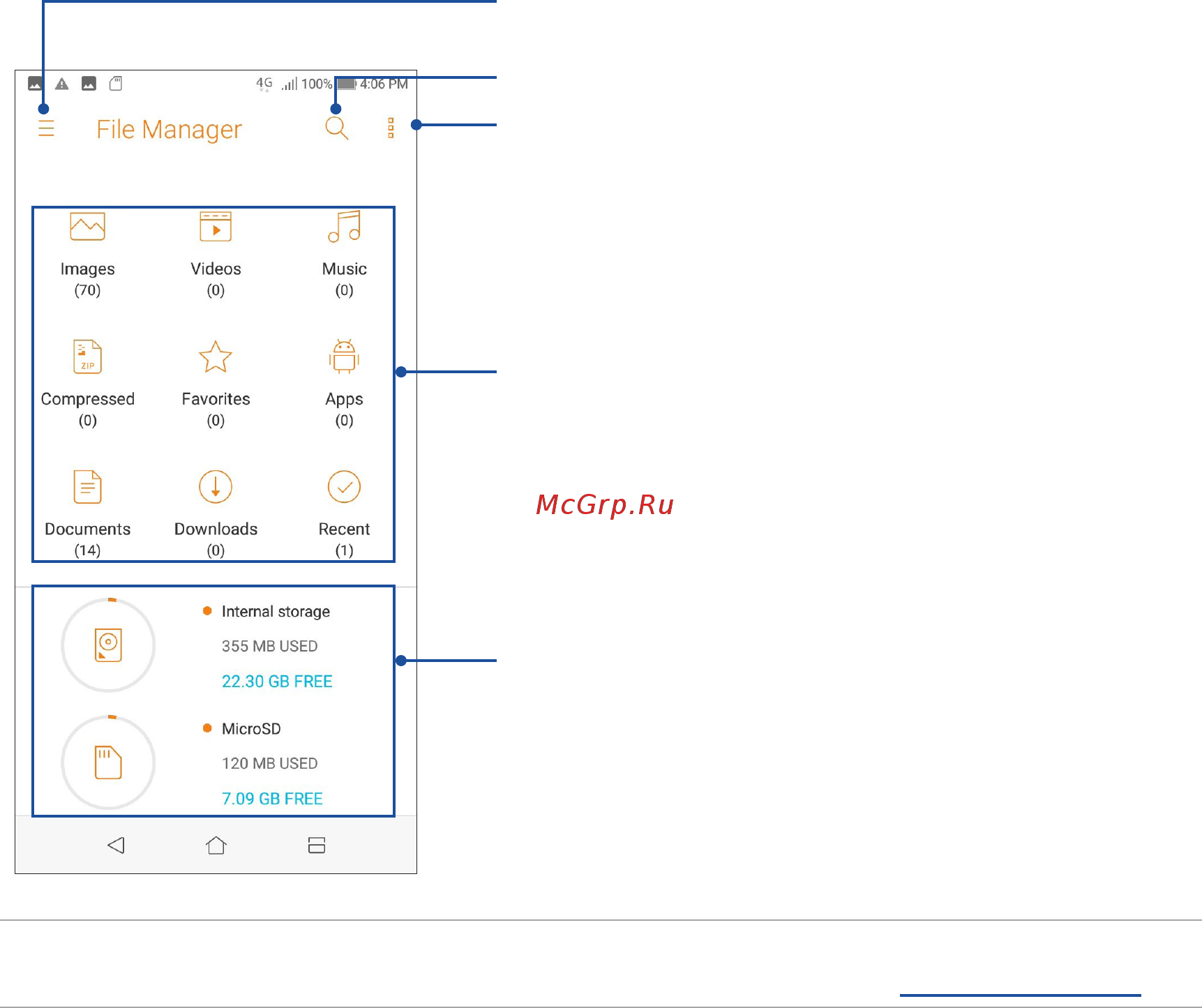Tap the SD card status bar icon
Screen dimensions: 1202x1008
[x=116, y=84]
